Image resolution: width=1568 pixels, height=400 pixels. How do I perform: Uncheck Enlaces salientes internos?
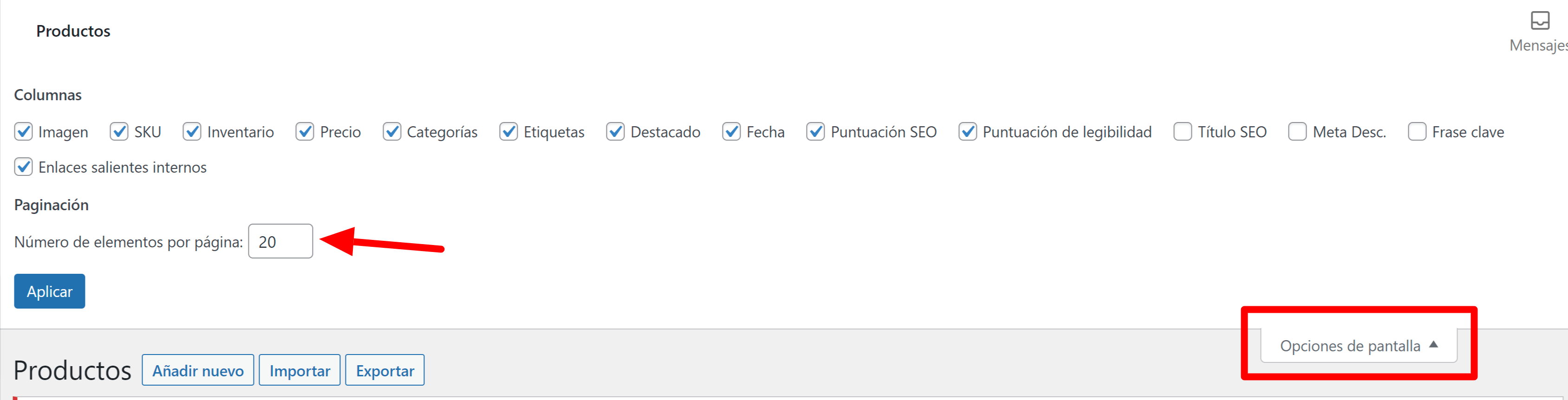click(23, 167)
